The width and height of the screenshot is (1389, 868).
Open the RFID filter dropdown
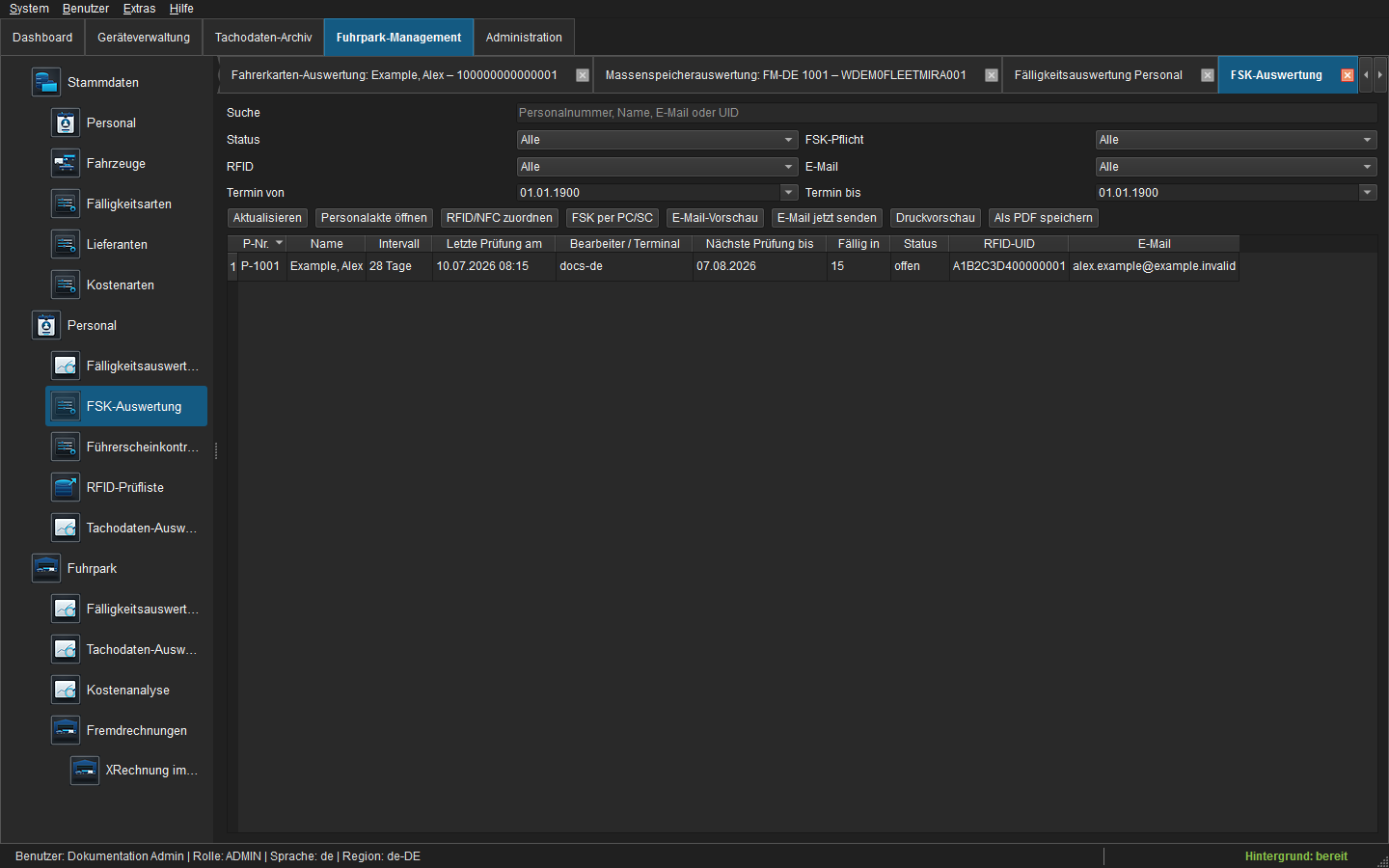point(657,167)
